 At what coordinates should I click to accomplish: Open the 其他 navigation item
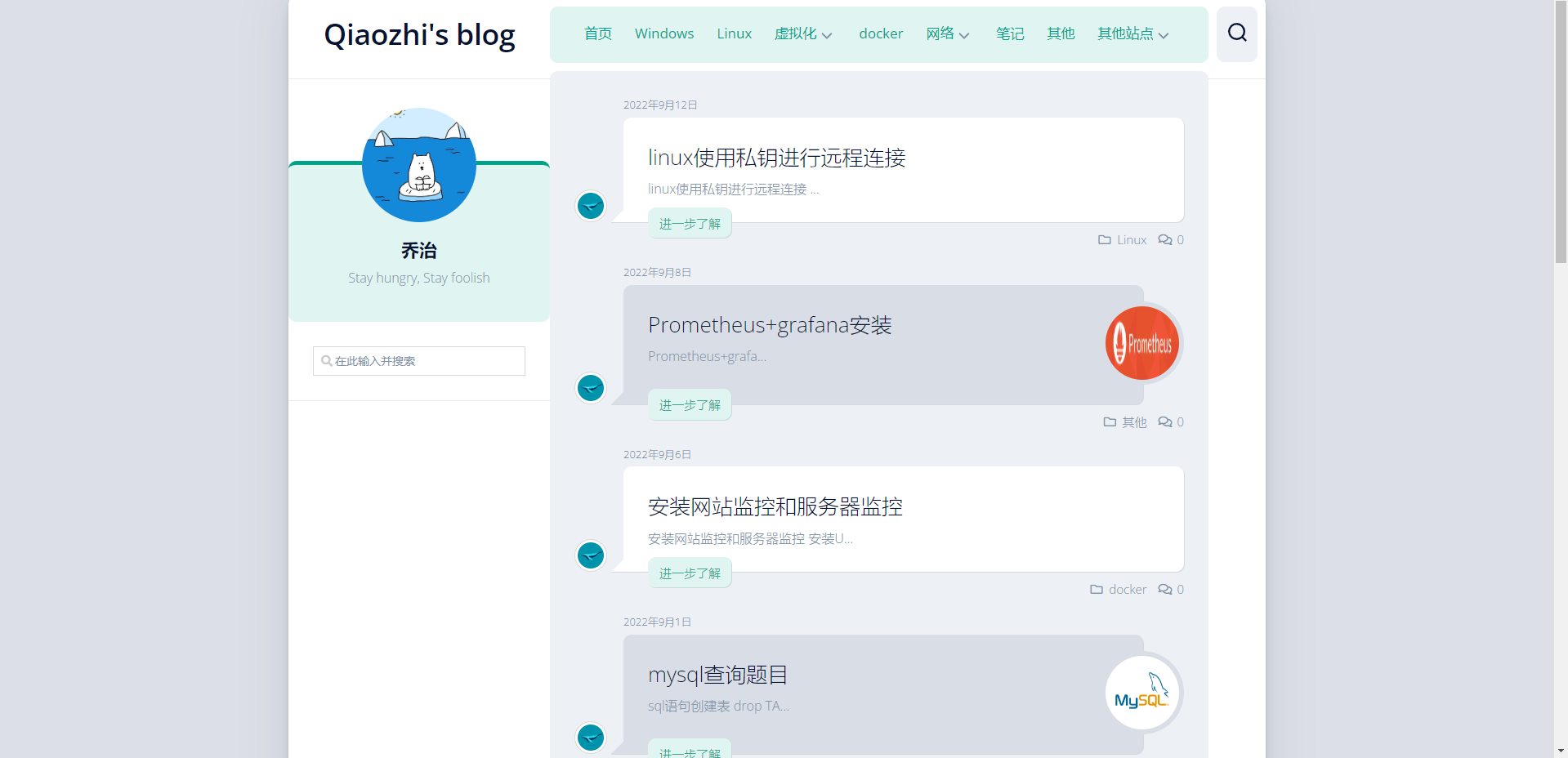coord(1061,34)
